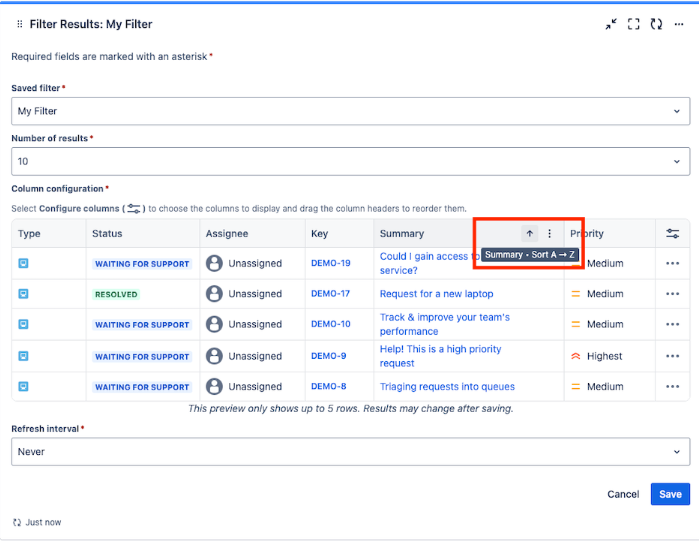Open "Triaging requests into queues" issue

point(447,386)
